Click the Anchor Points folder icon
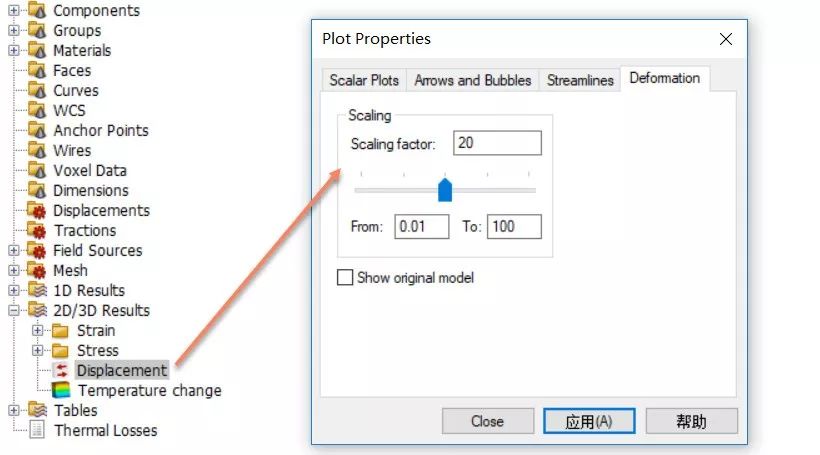The image size is (820, 455). point(37,130)
